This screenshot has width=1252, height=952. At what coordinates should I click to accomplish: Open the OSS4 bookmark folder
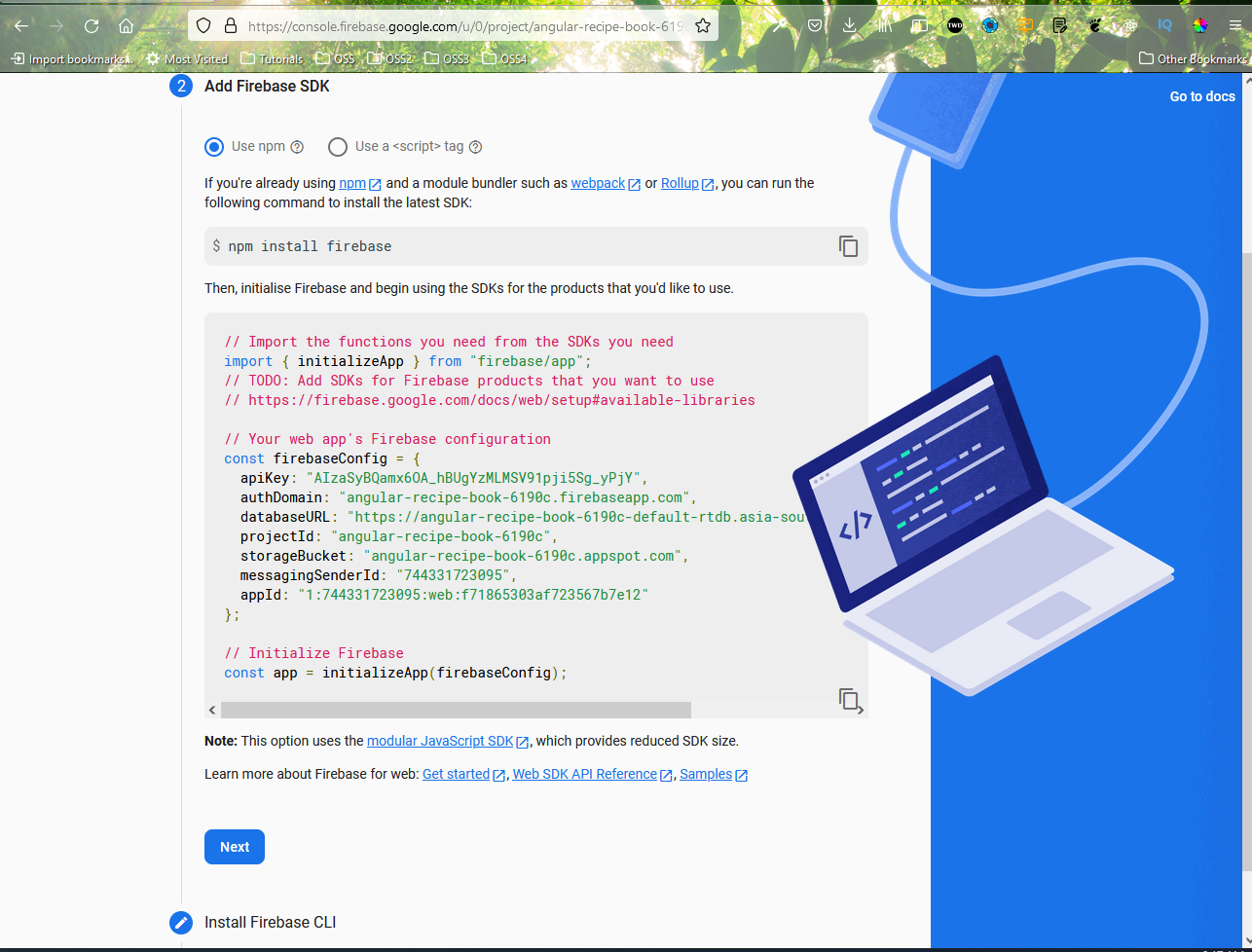(x=504, y=59)
